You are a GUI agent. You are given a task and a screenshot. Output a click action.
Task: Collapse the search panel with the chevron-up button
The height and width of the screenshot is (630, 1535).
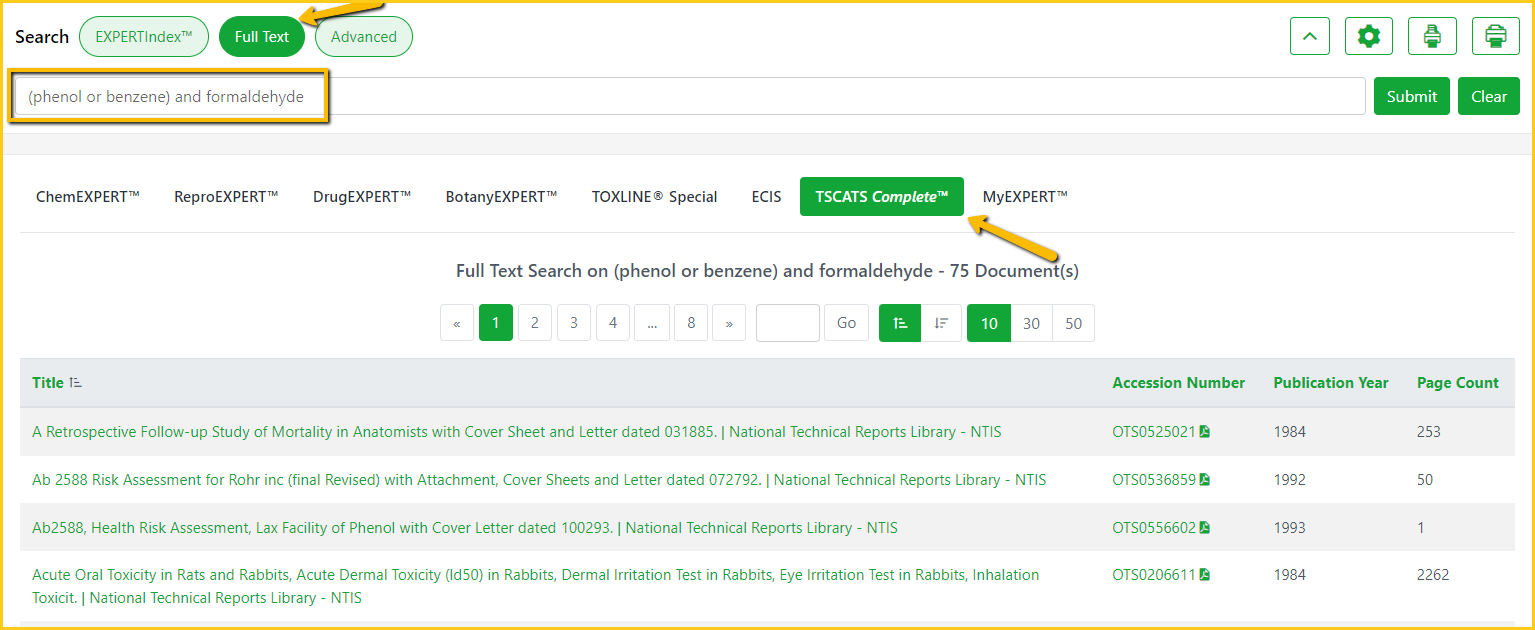click(1310, 37)
